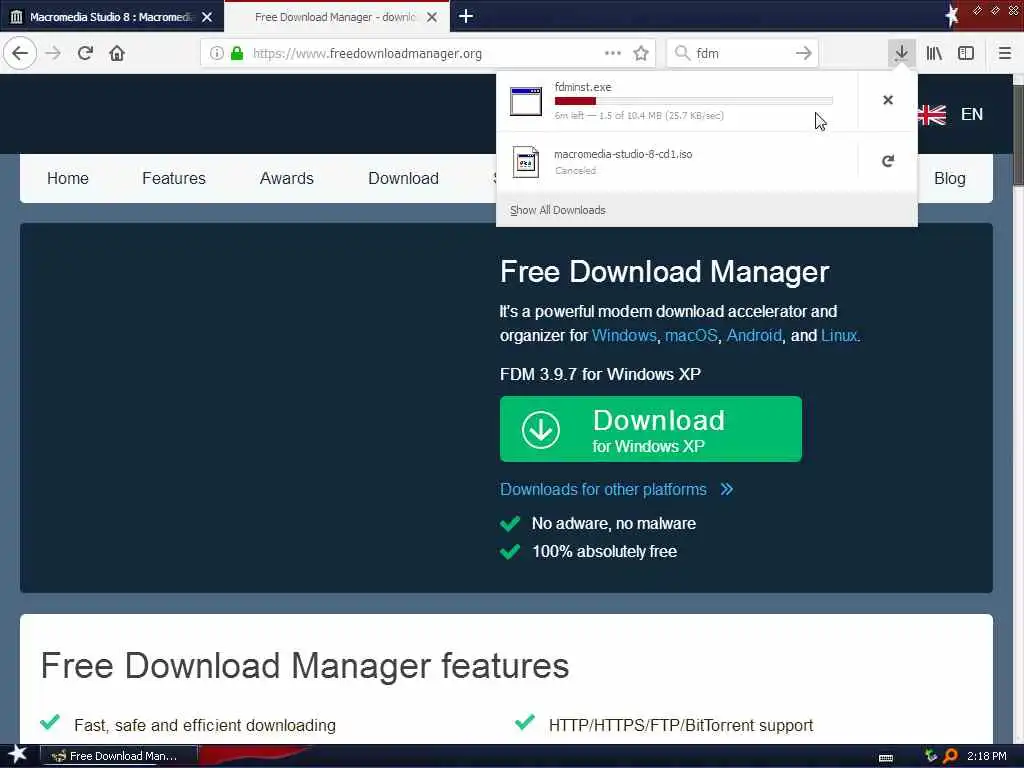Open the EN language selector
This screenshot has width=1024, height=768.
(972, 114)
